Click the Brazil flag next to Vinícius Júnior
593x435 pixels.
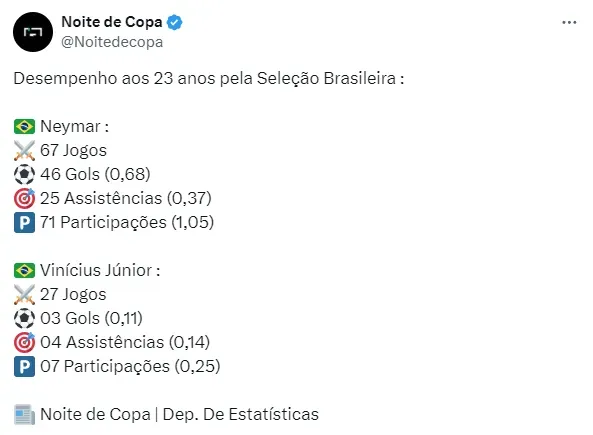(24, 270)
